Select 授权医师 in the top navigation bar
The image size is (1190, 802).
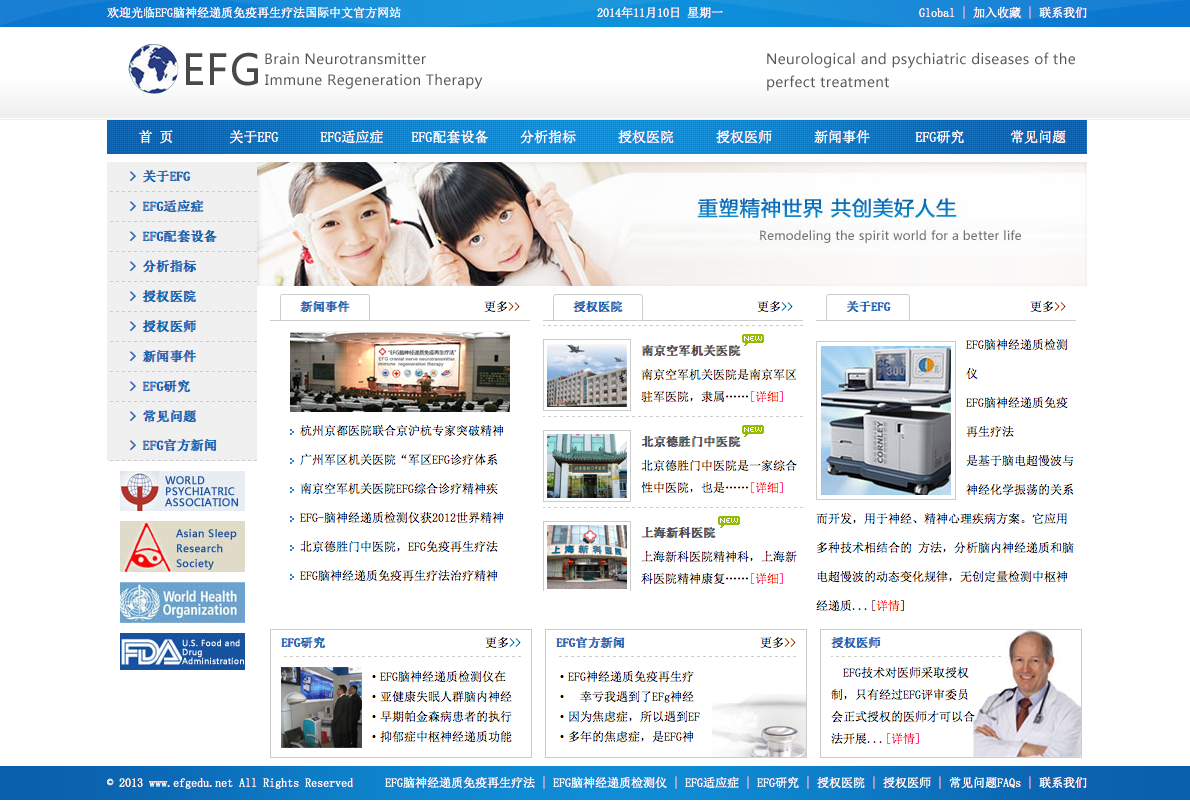pos(744,137)
